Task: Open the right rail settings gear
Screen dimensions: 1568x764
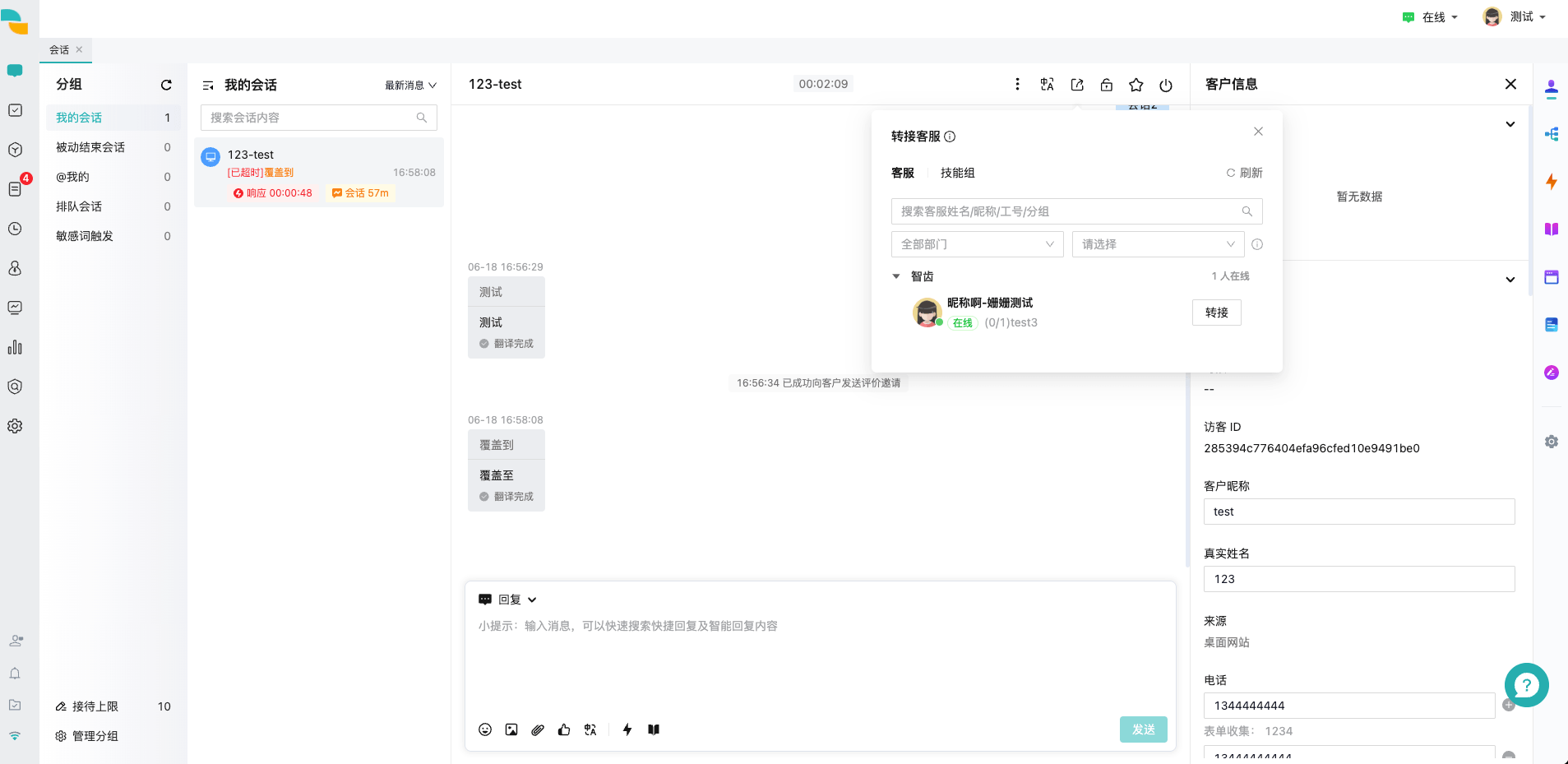Action: tap(1552, 442)
